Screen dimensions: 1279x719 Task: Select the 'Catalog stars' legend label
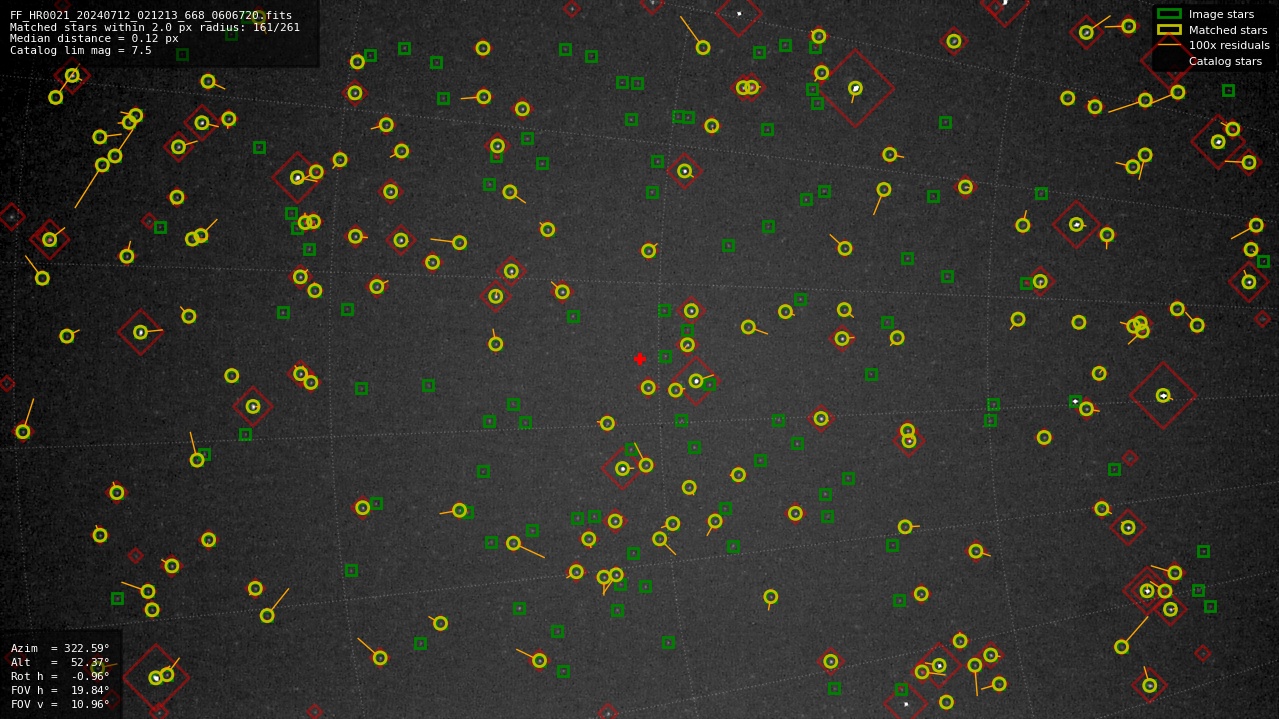(x=1225, y=61)
